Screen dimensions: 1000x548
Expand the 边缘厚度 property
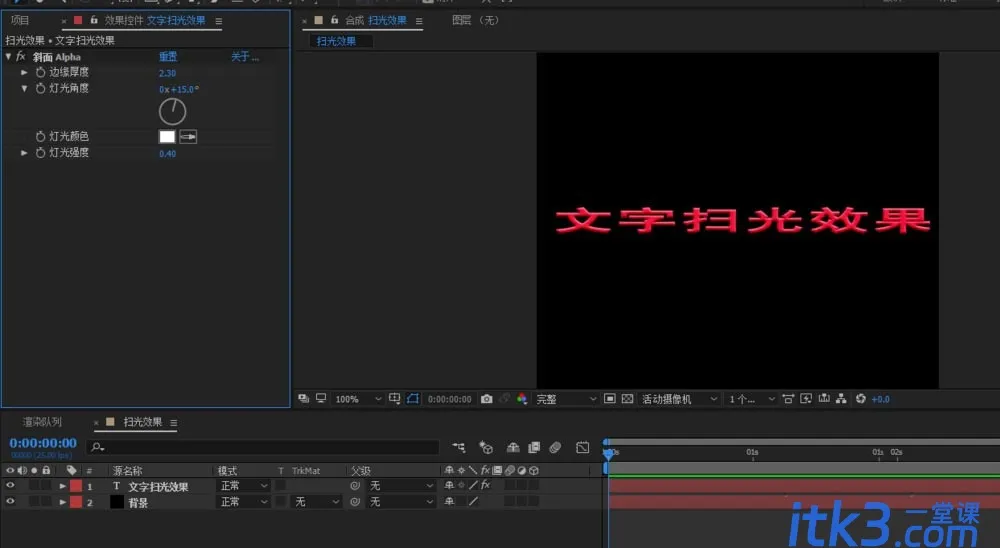coord(24,73)
